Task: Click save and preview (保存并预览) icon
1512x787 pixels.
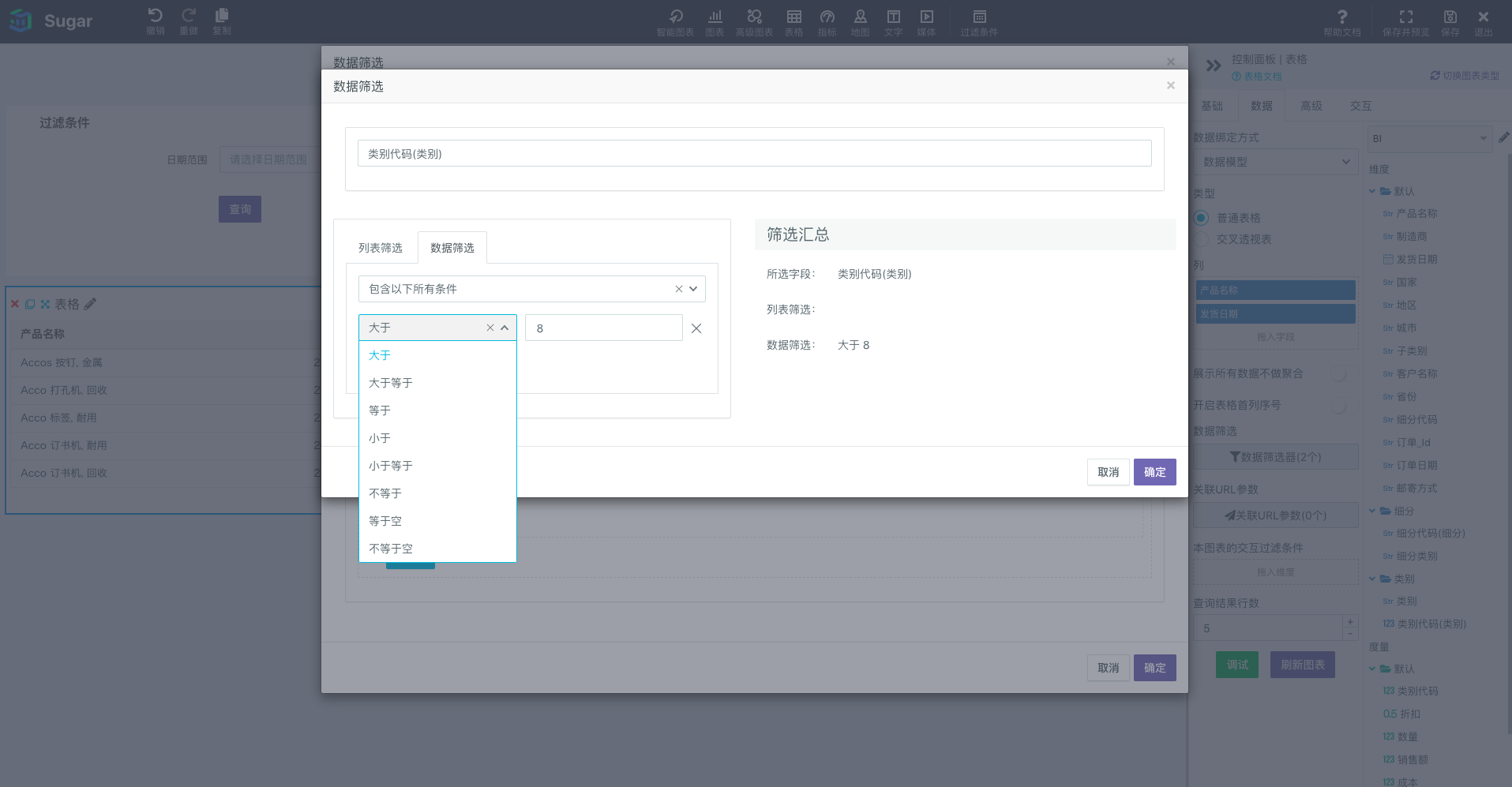Action: [1405, 23]
